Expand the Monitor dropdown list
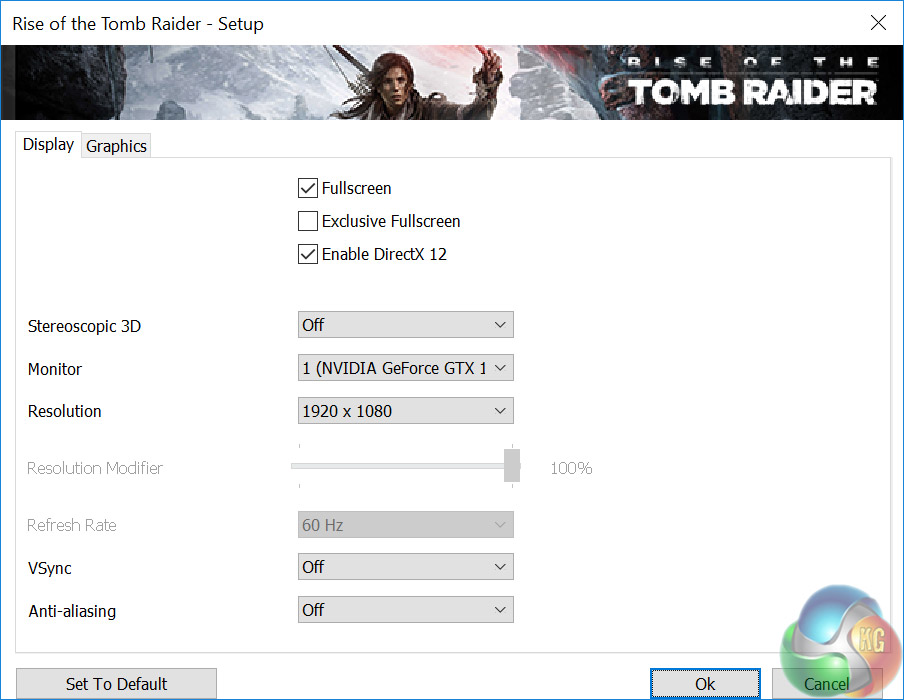Screen dimensions: 904x700 pyautogui.click(x=405, y=367)
